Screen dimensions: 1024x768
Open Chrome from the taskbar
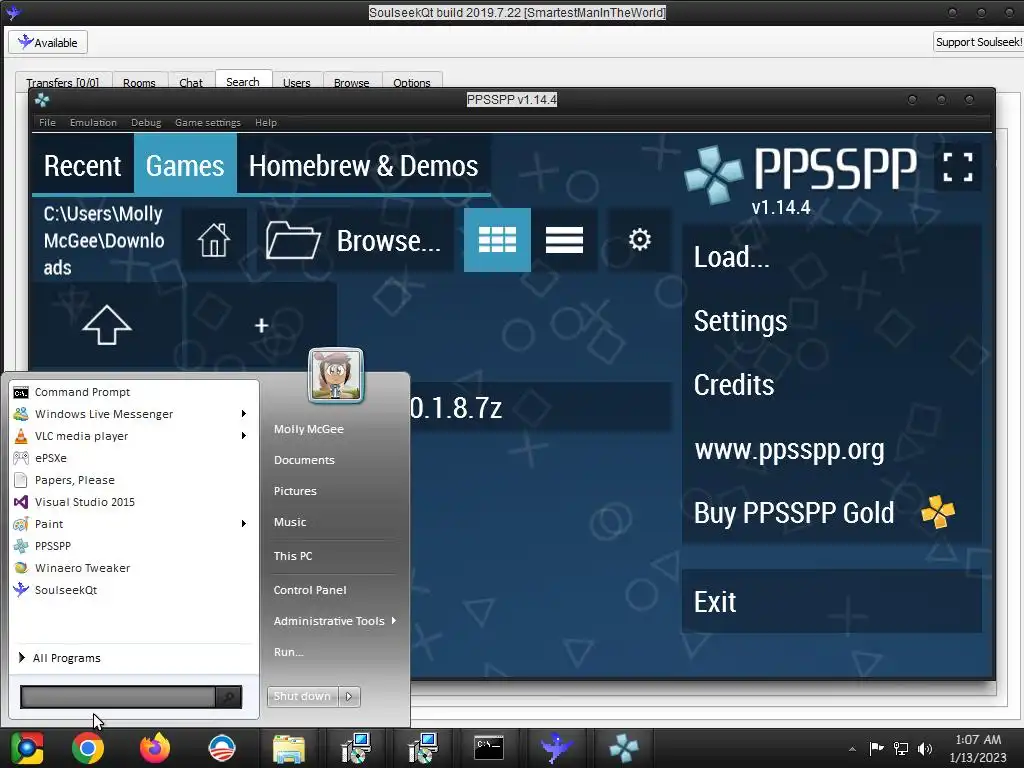[x=88, y=748]
